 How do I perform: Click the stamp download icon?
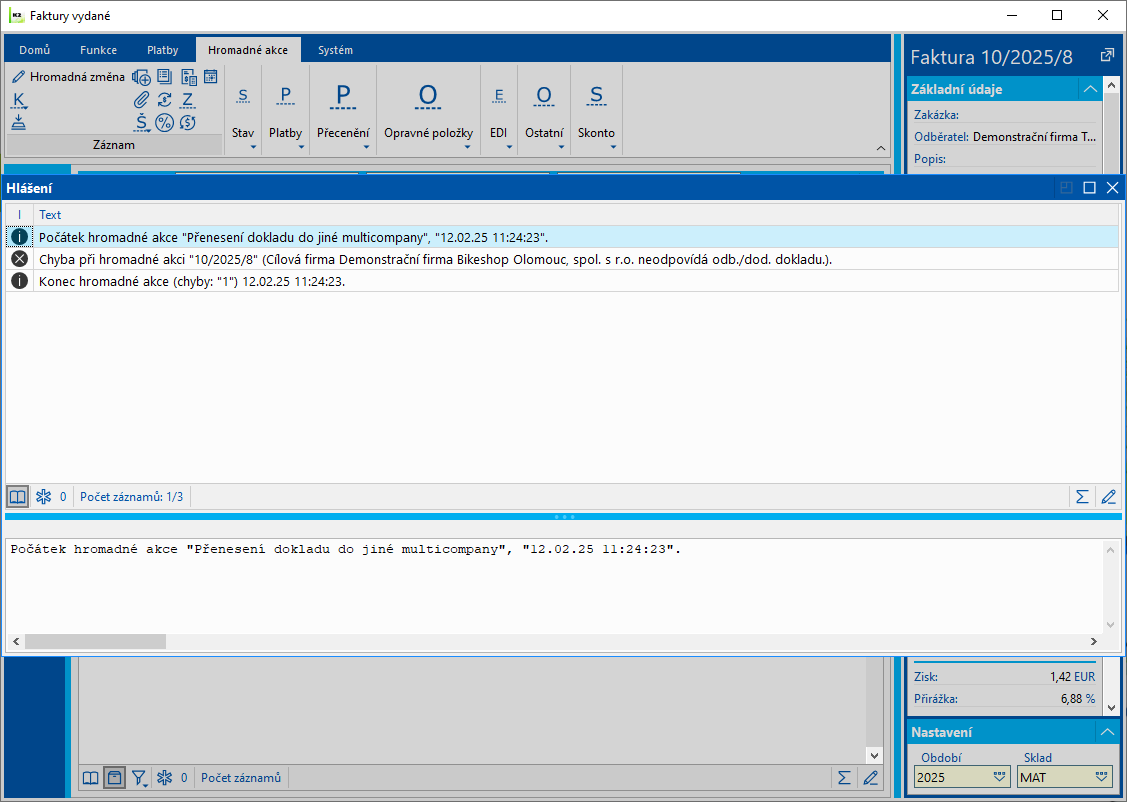pos(19,122)
